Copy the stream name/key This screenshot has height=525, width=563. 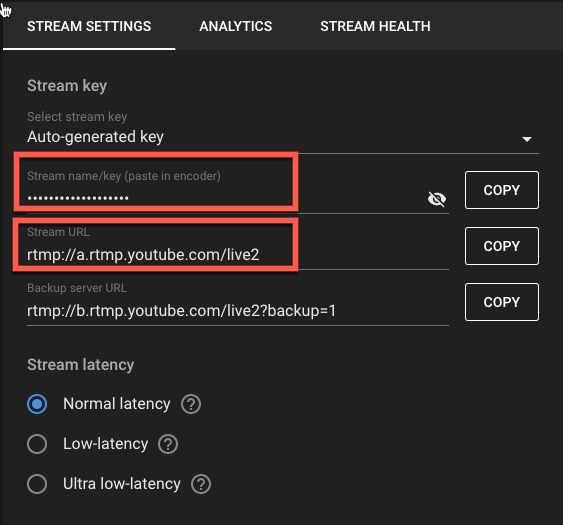pyautogui.click(x=502, y=190)
